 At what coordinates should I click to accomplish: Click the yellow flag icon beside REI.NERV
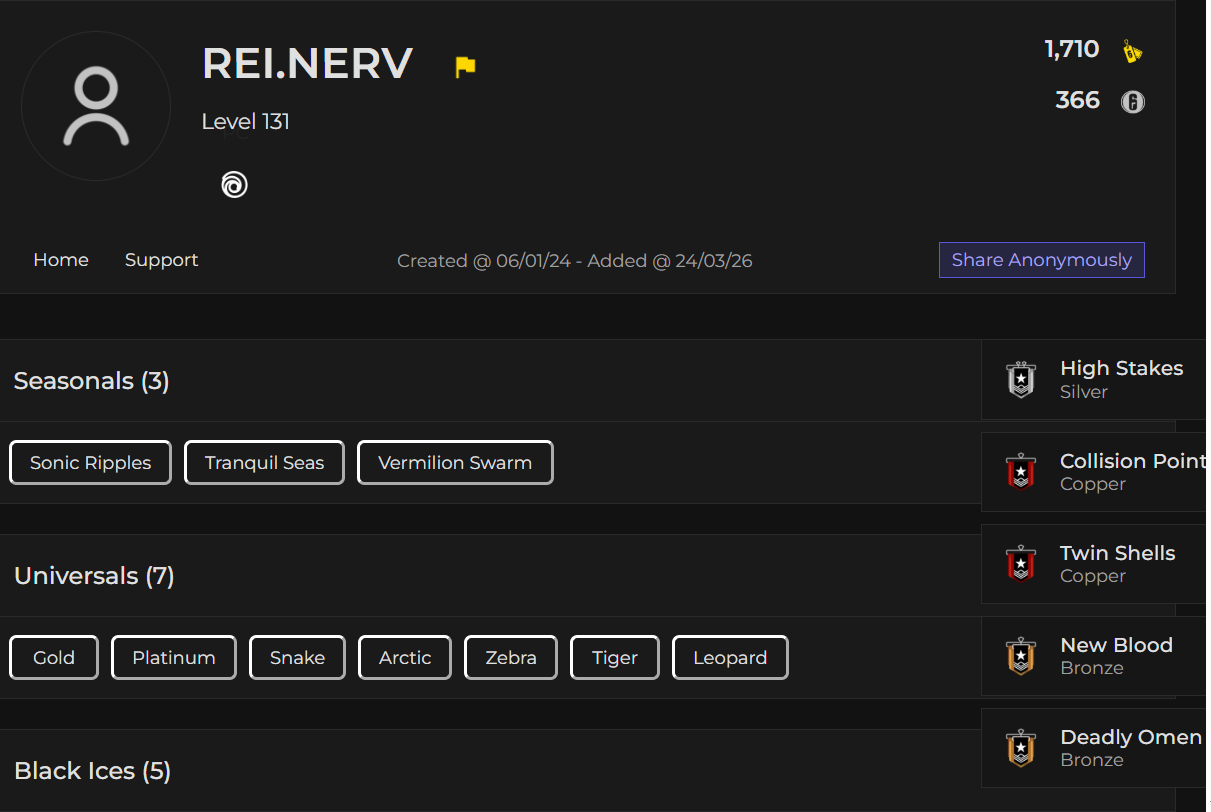click(465, 67)
